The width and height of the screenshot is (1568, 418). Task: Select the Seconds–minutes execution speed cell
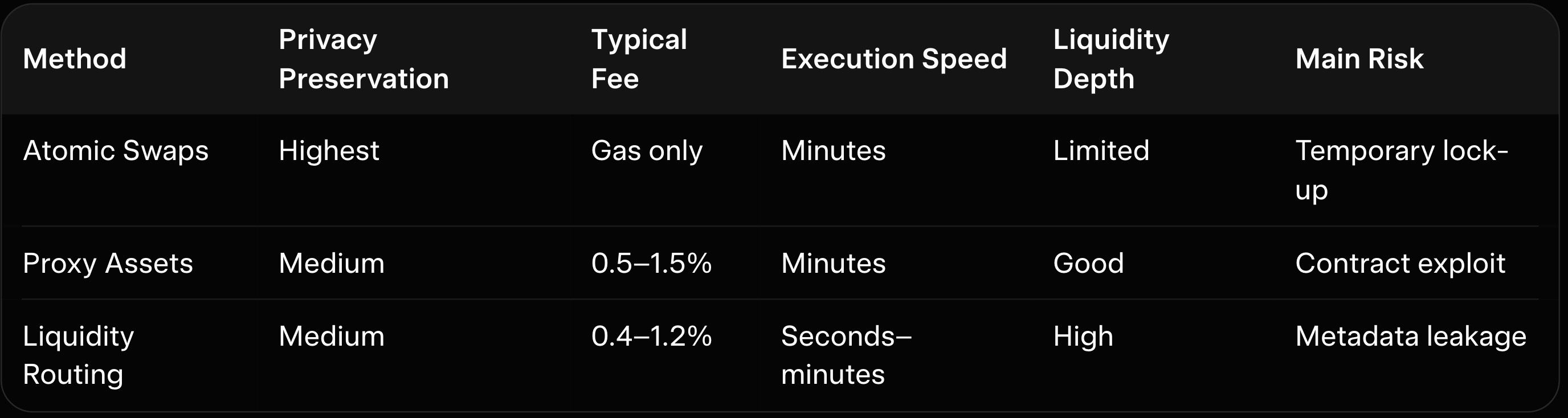846,355
